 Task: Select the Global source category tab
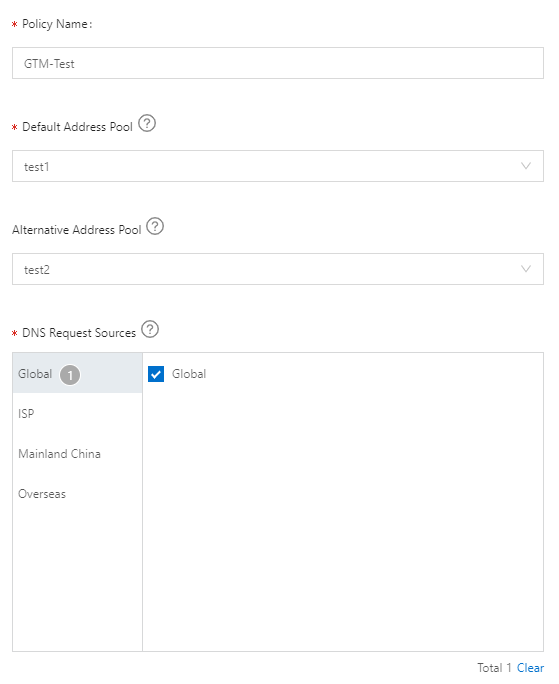pyautogui.click(x=77, y=373)
